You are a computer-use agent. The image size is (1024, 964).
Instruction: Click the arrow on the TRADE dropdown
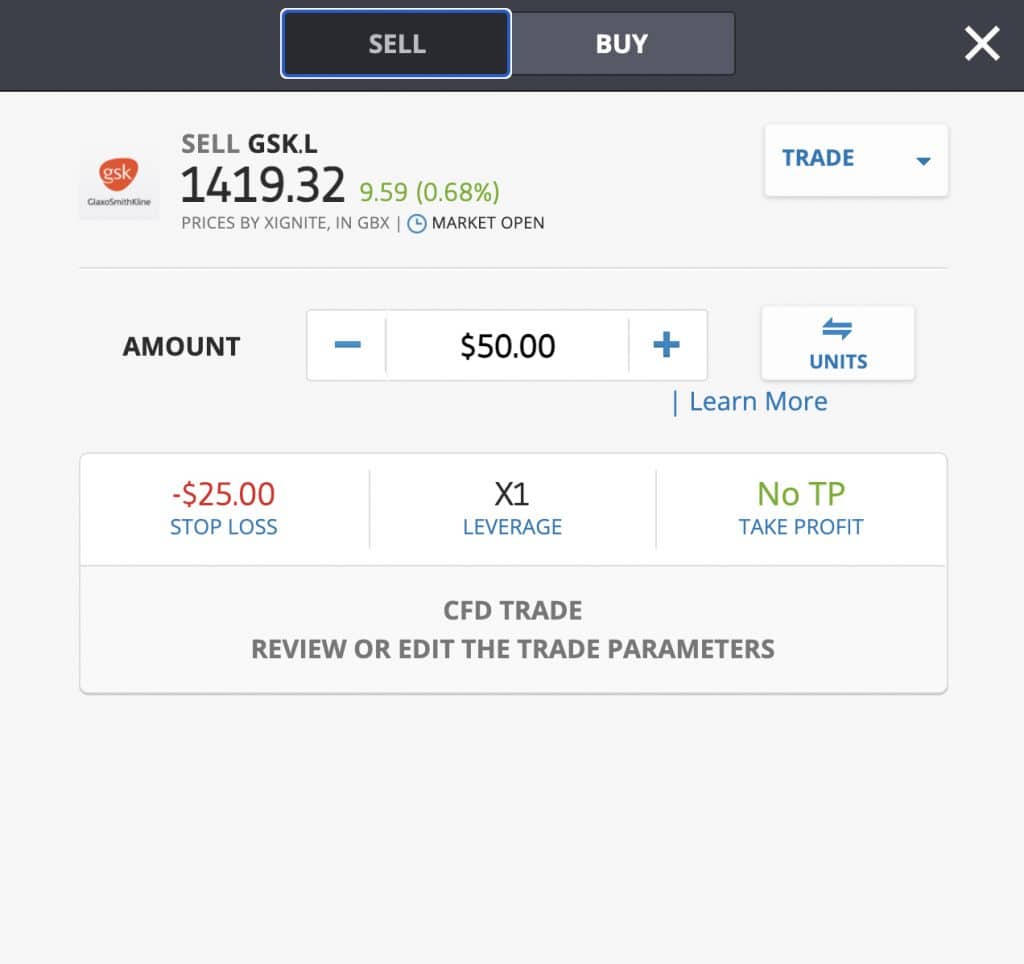click(x=923, y=161)
